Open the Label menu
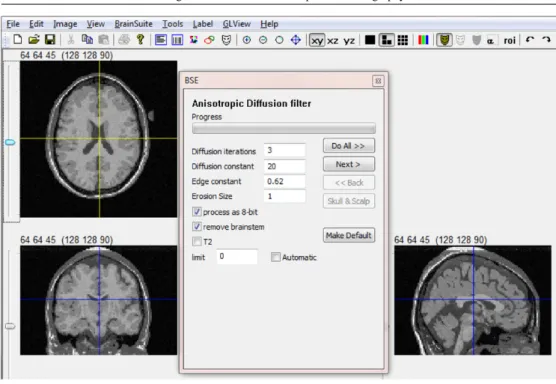 [x=203, y=24]
